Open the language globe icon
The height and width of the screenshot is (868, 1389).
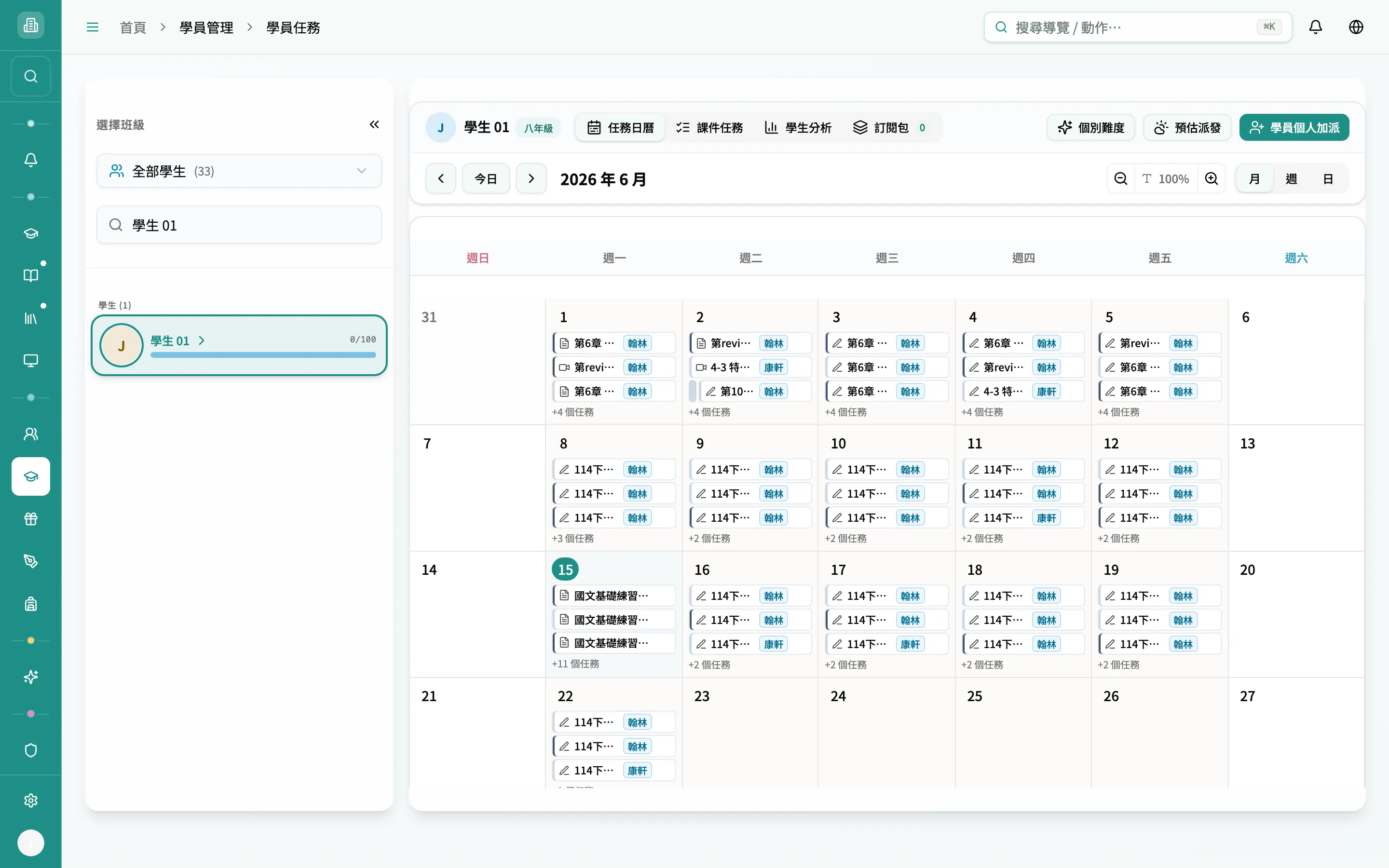(x=1356, y=27)
